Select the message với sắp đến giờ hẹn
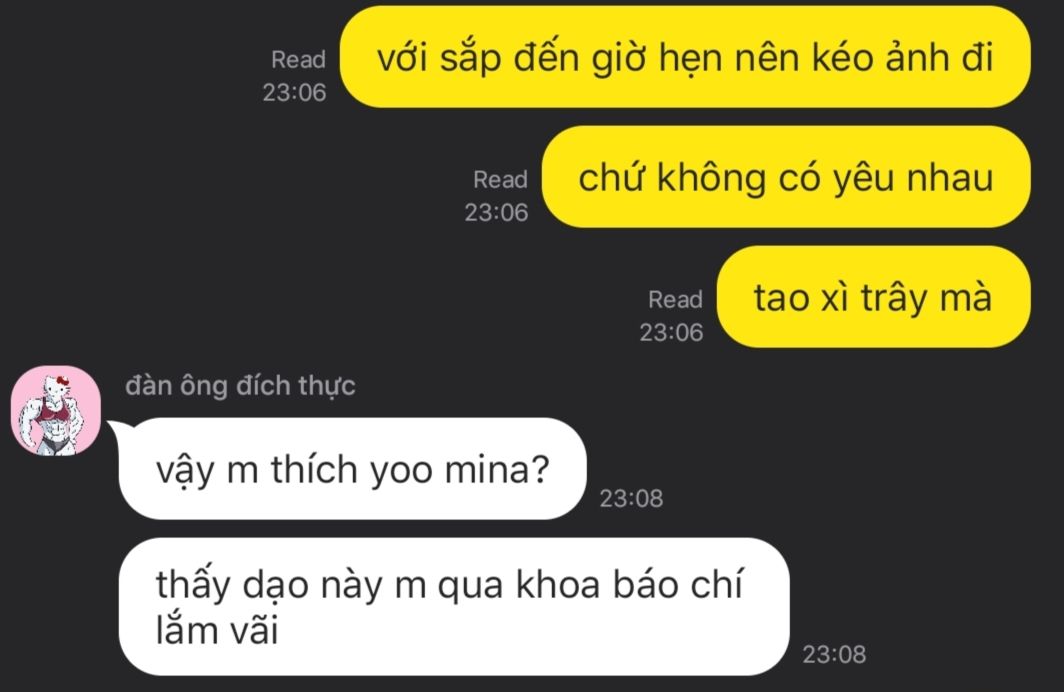Viewport: 1064px width, 692px height. click(685, 58)
